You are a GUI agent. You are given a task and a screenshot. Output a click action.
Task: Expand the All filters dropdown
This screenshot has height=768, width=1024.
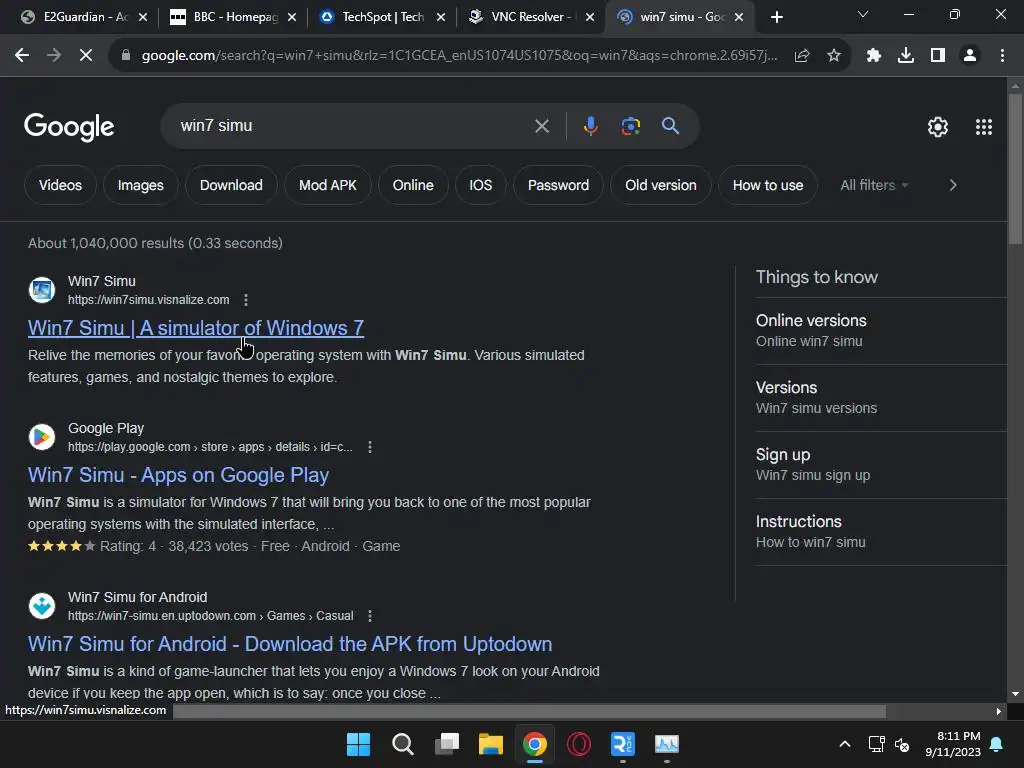click(x=874, y=185)
